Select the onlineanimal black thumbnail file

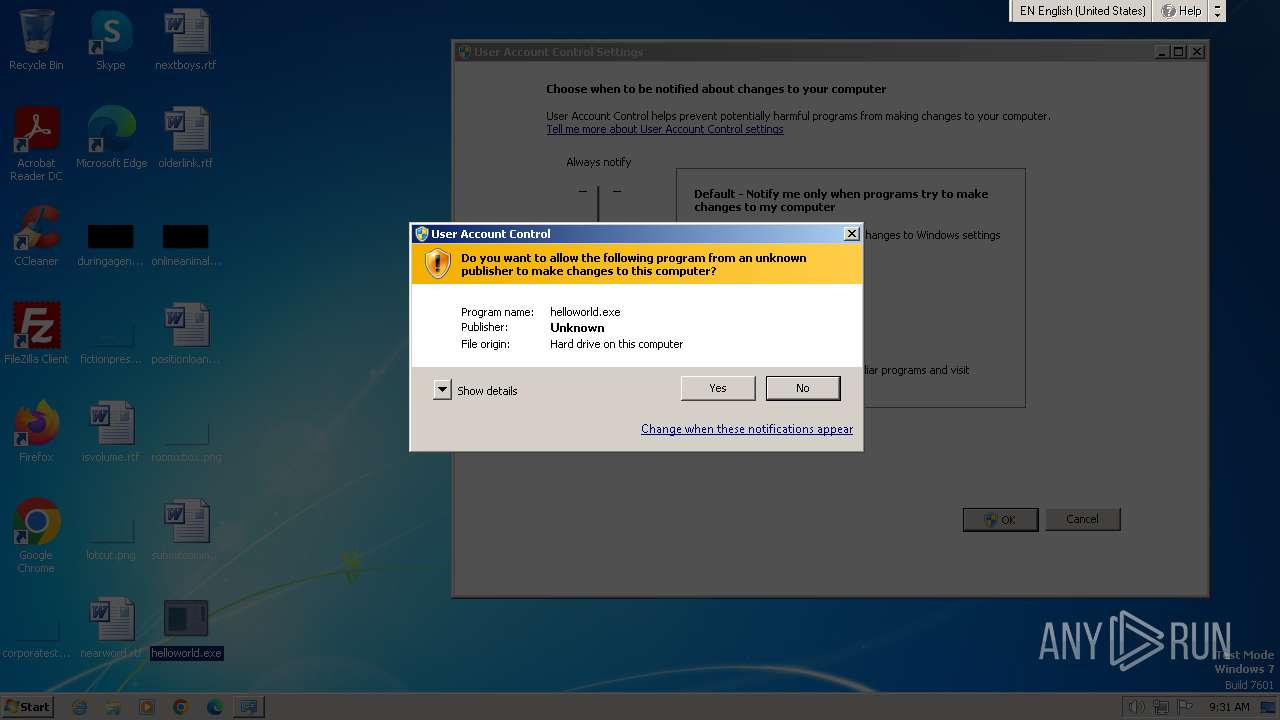[x=186, y=245]
